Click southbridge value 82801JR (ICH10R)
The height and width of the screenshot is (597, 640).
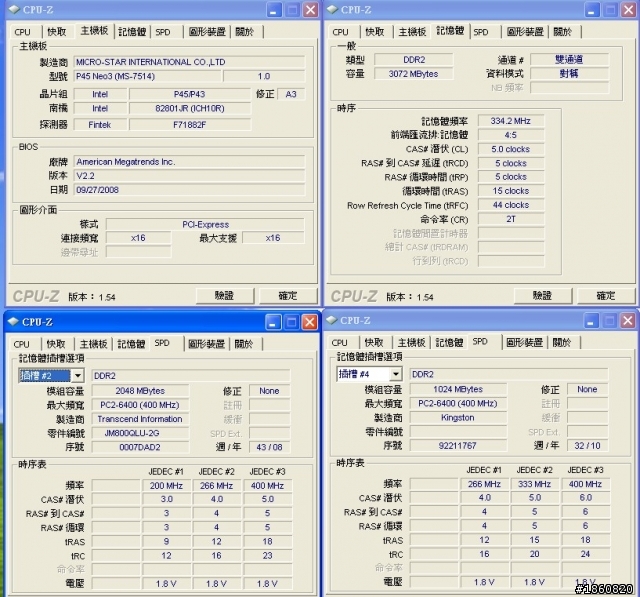(190, 109)
